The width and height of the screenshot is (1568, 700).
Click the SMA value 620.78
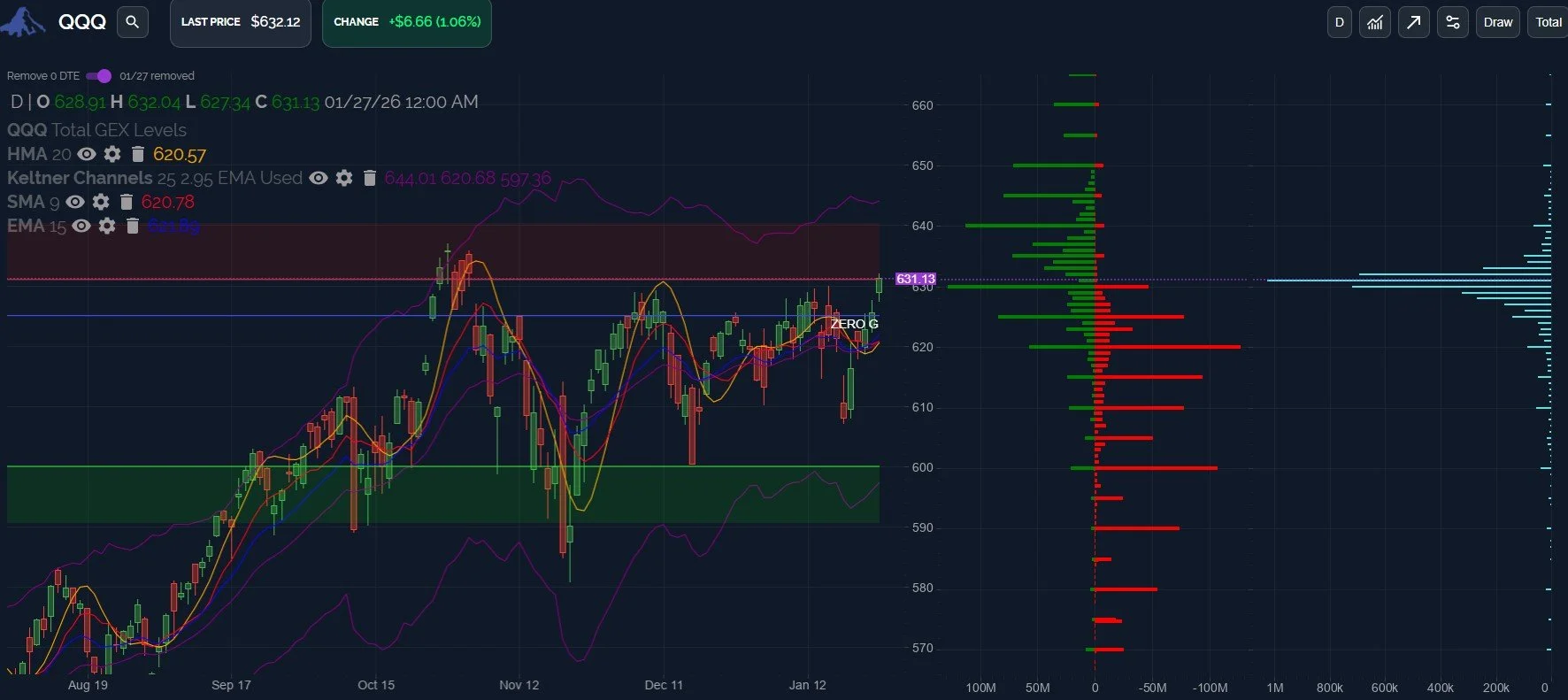(168, 202)
